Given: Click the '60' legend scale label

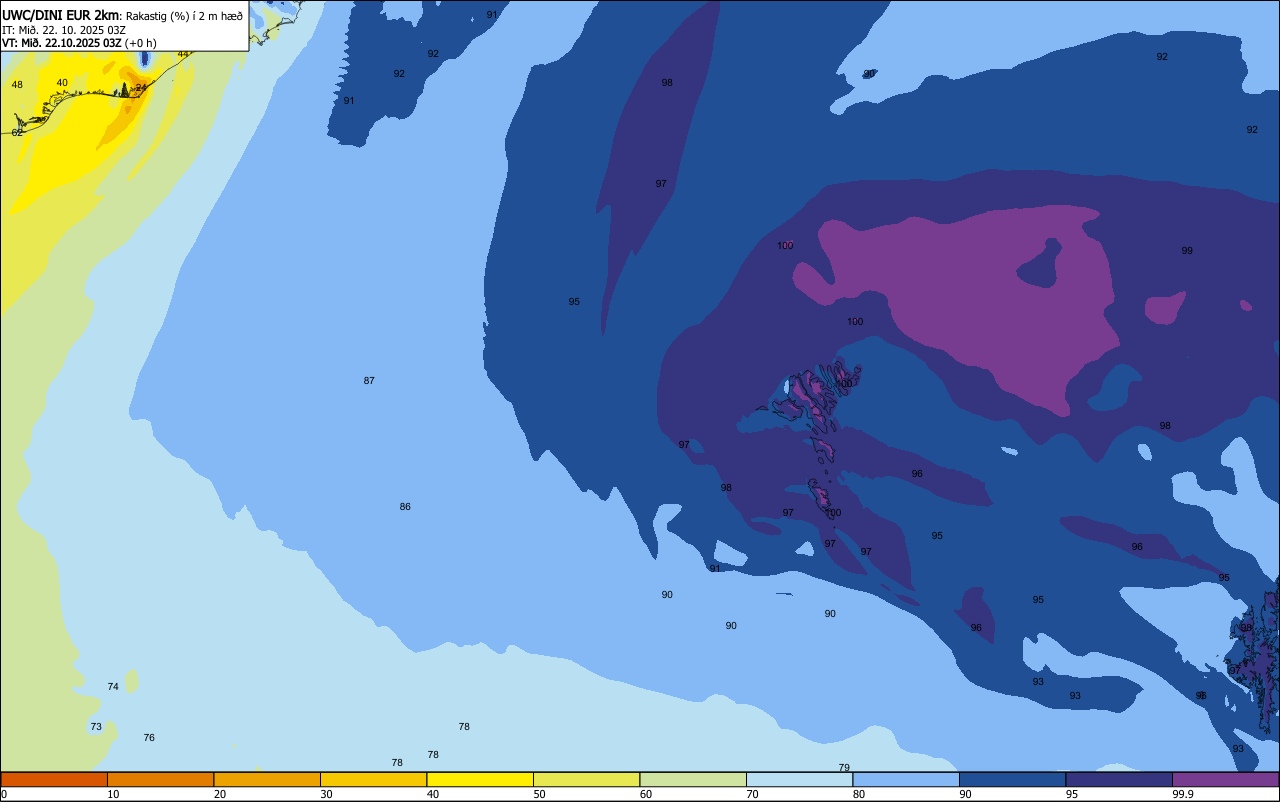Looking at the screenshot, I should point(646,794).
